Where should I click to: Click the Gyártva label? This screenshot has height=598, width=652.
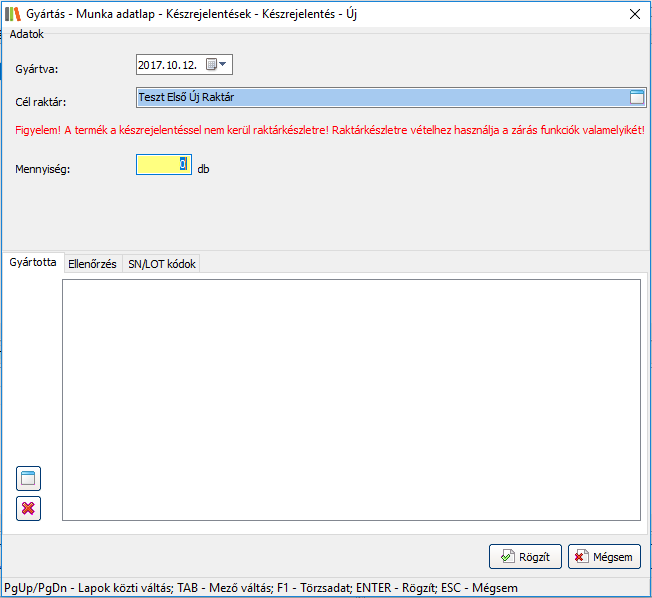[37, 69]
